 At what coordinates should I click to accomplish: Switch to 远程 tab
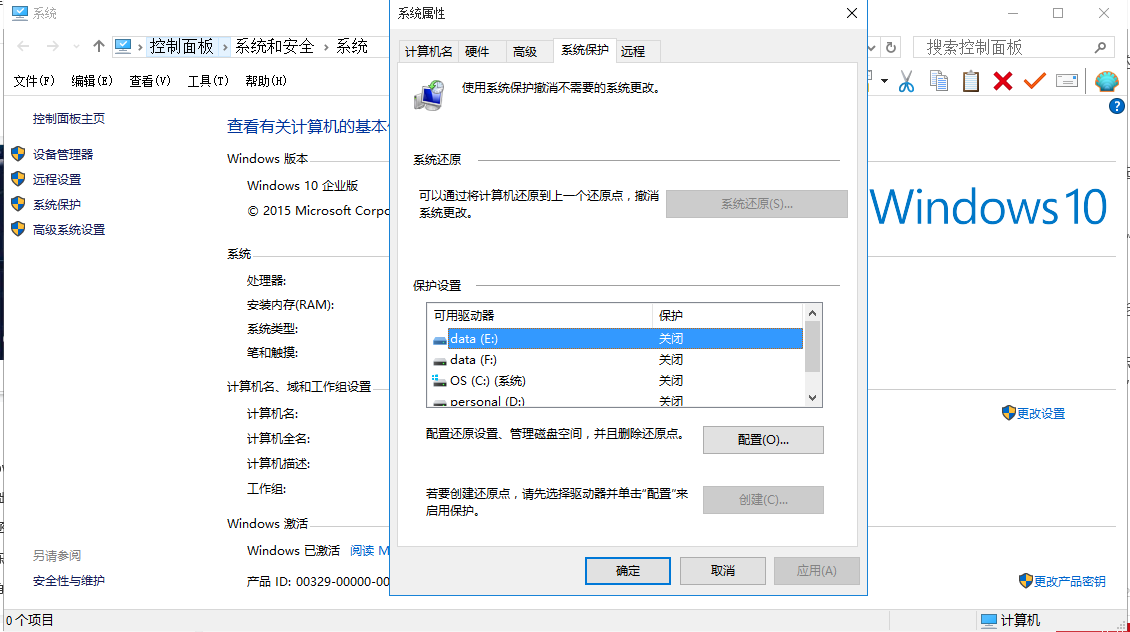click(633, 51)
